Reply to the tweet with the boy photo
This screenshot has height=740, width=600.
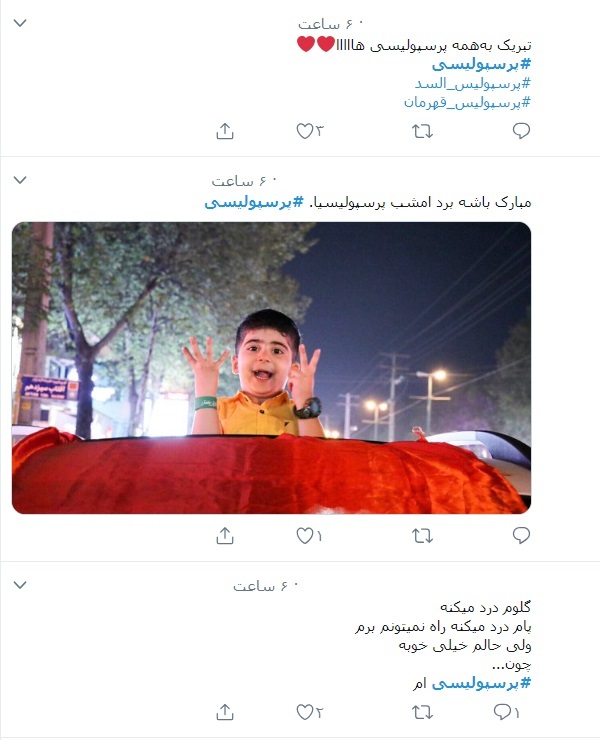(521, 535)
